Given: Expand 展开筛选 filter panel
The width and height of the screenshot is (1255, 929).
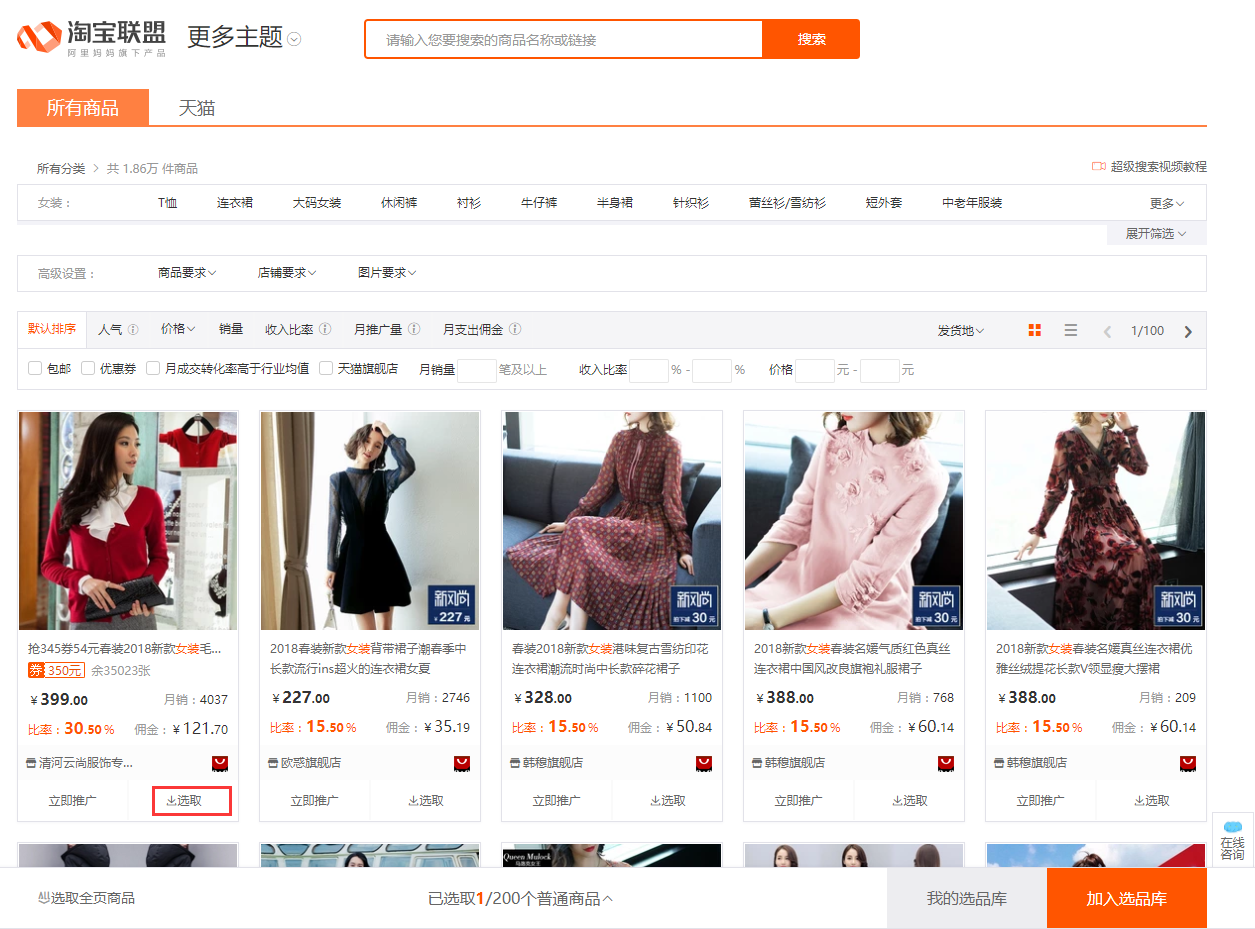Looking at the screenshot, I should pos(1156,234).
